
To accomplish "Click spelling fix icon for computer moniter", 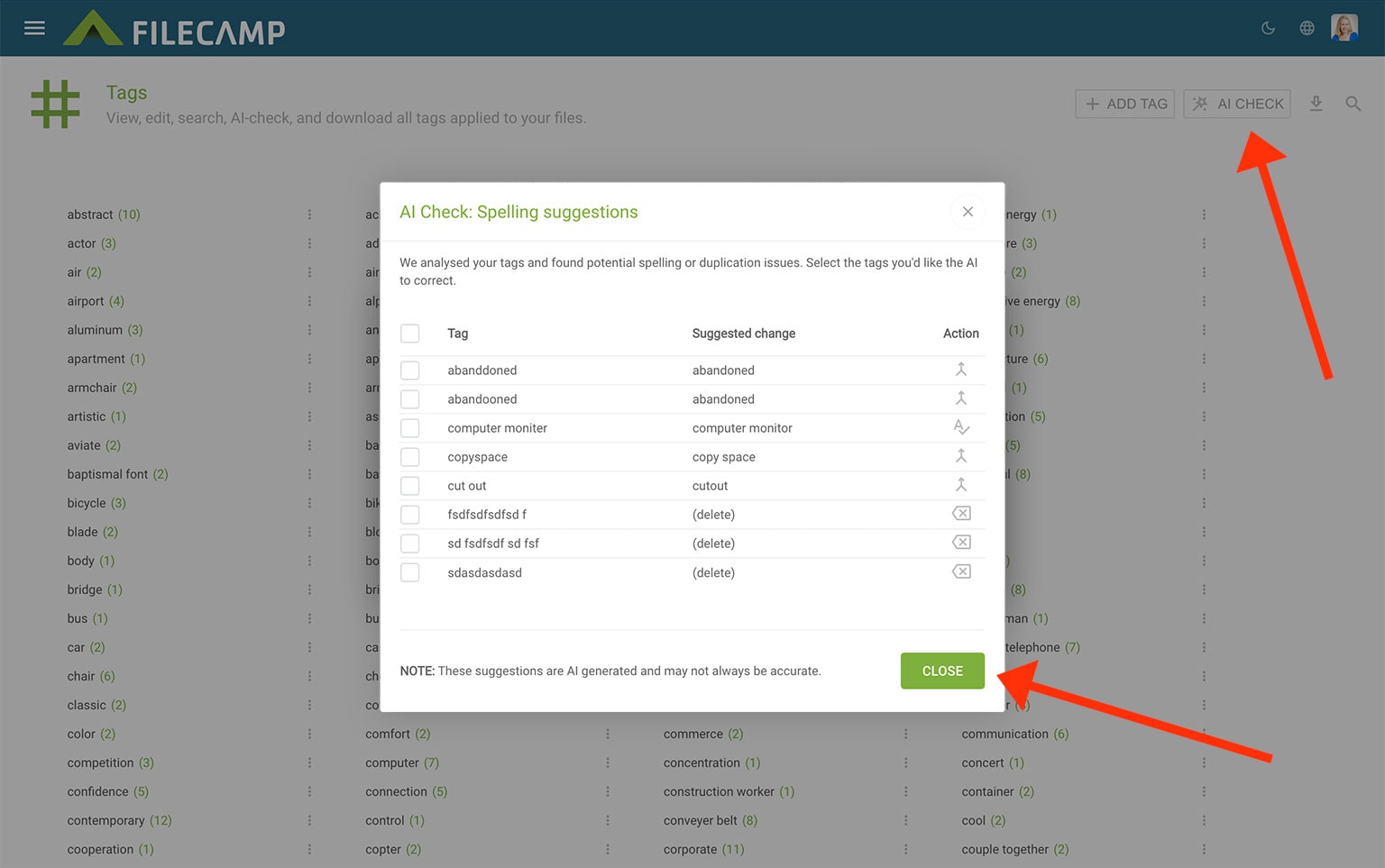I will click(961, 427).
